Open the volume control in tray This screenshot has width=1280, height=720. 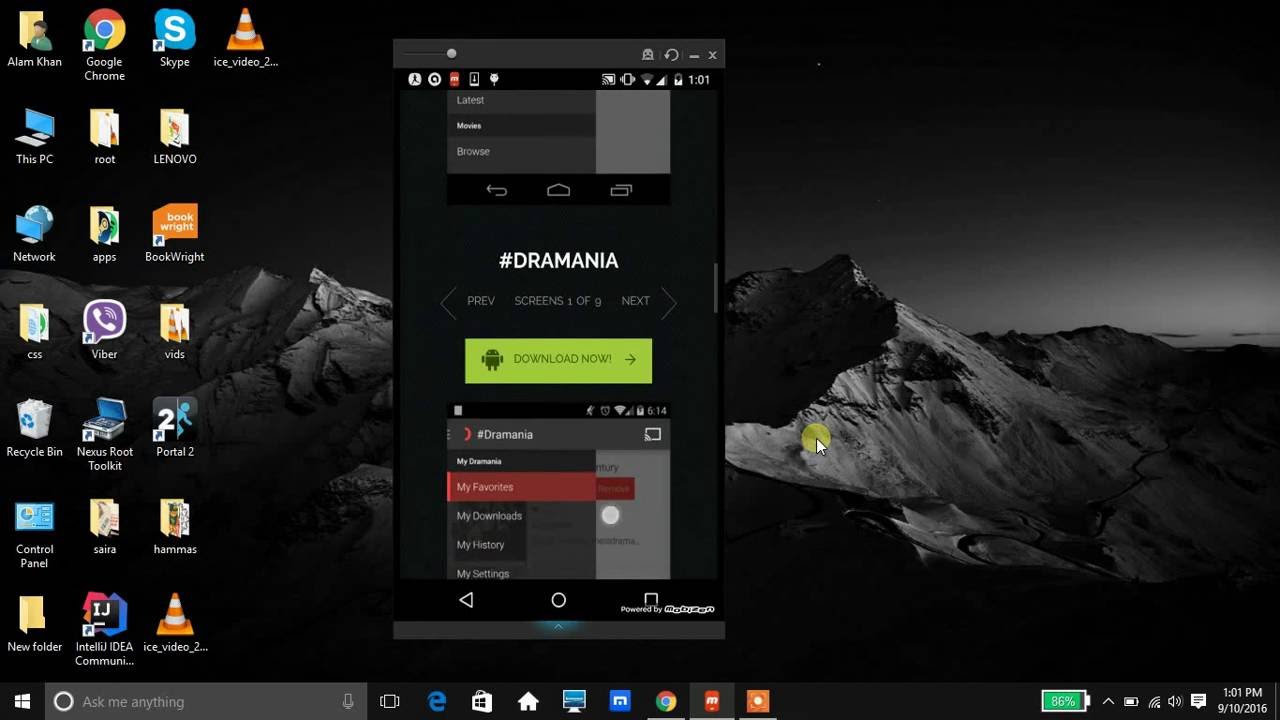pos(1175,701)
